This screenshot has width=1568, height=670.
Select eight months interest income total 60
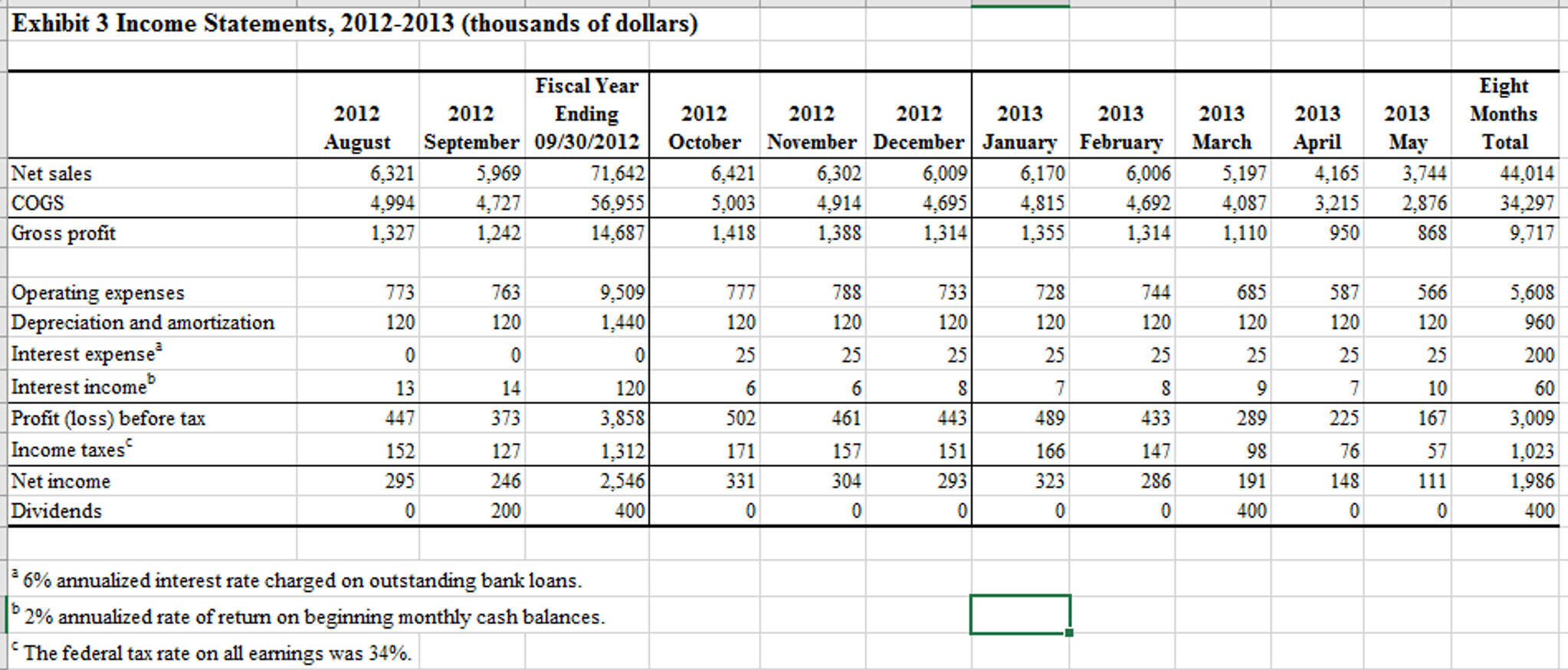point(1545,389)
